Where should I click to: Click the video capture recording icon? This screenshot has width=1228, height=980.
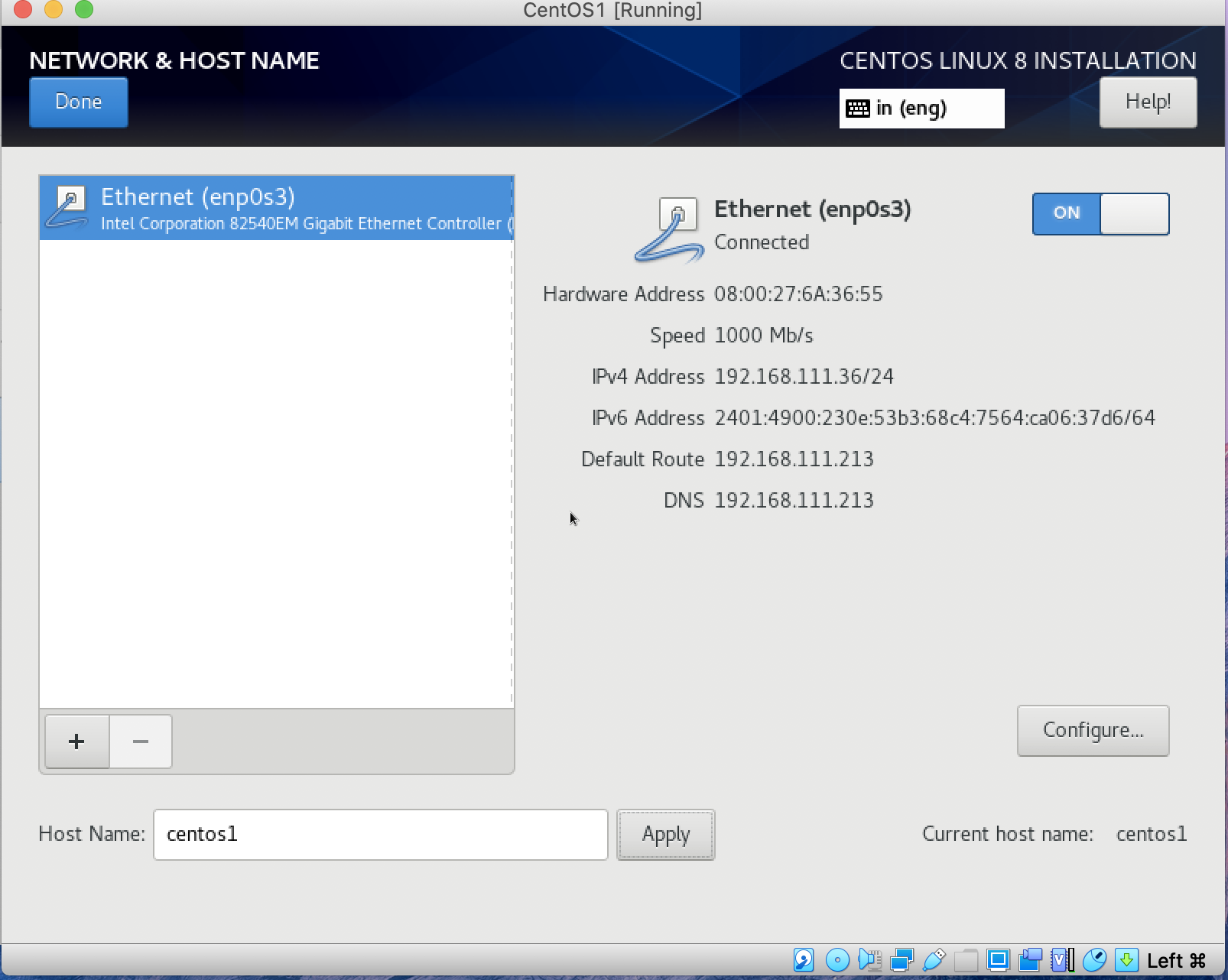tap(1031, 959)
